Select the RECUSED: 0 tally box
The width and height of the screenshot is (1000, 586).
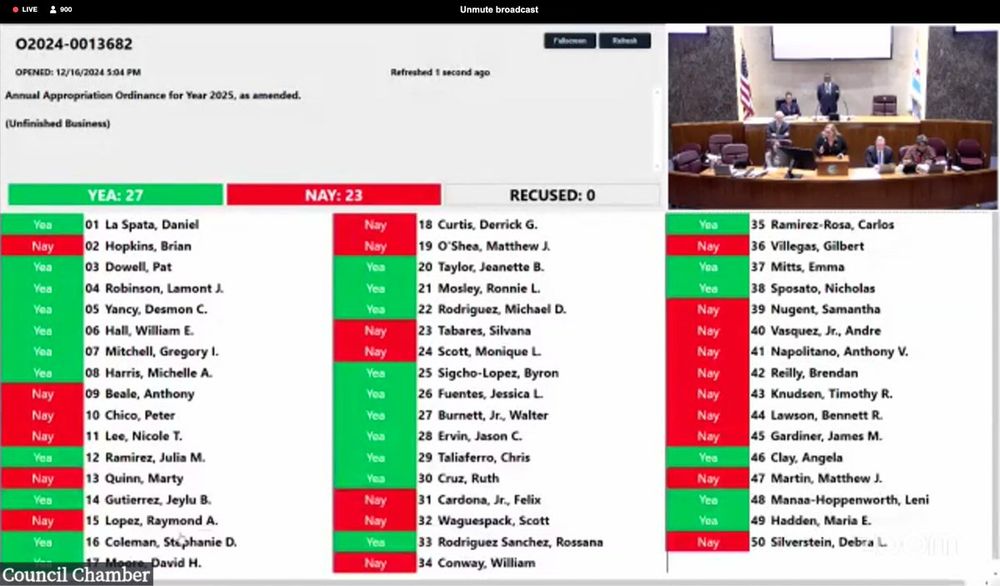point(552,195)
